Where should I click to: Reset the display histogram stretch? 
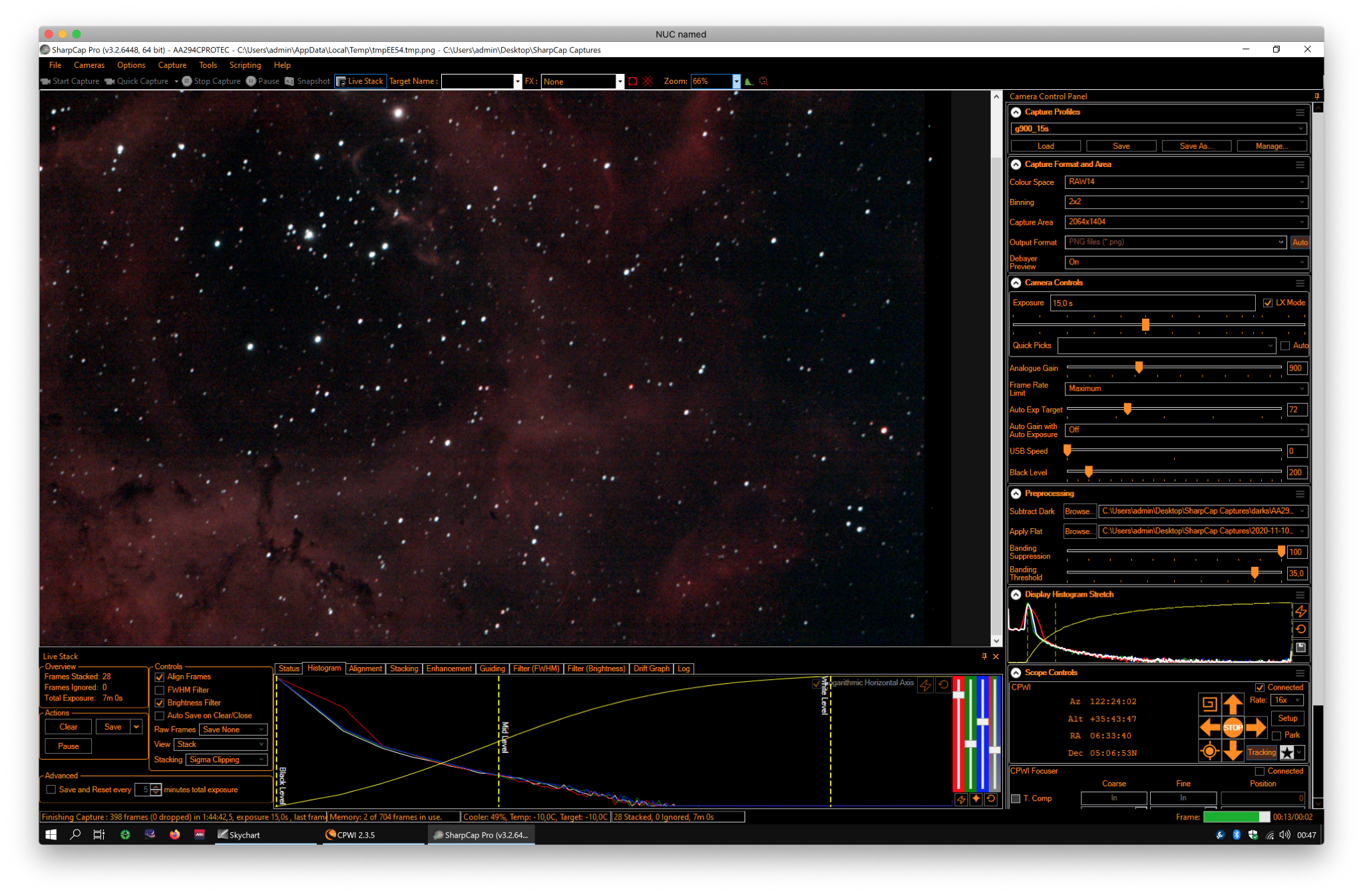[x=1300, y=629]
